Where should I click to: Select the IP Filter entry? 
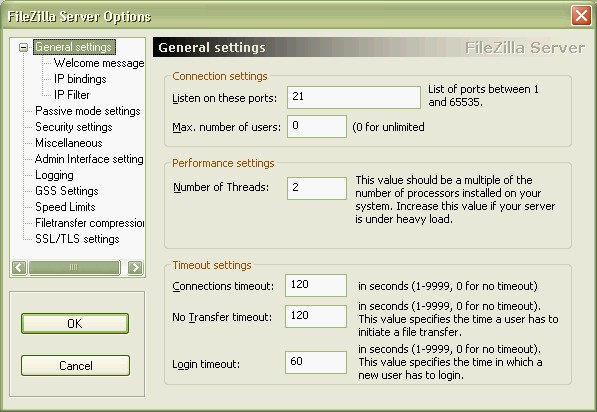point(72,95)
